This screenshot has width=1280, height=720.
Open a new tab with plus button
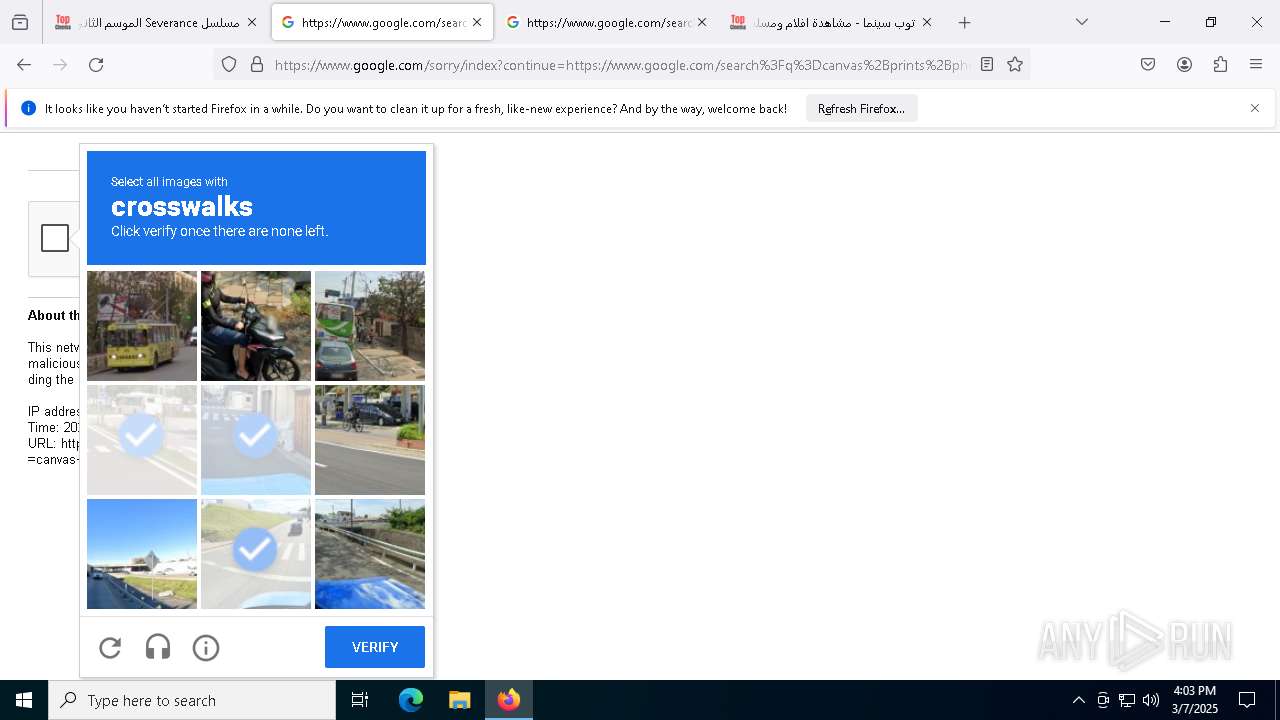click(x=964, y=22)
